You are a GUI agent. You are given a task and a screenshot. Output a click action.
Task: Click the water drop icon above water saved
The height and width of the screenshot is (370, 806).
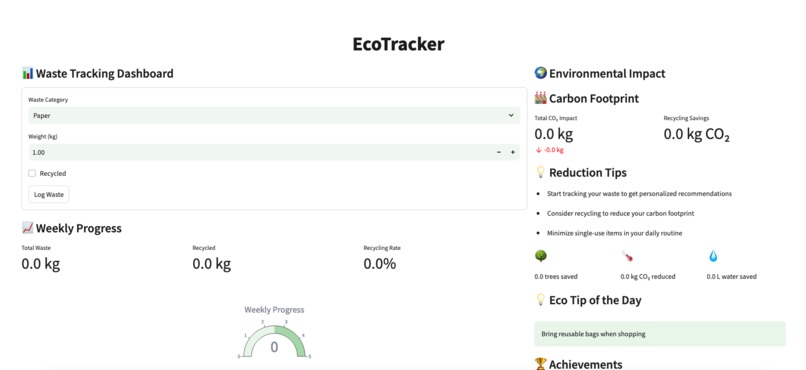pos(713,256)
